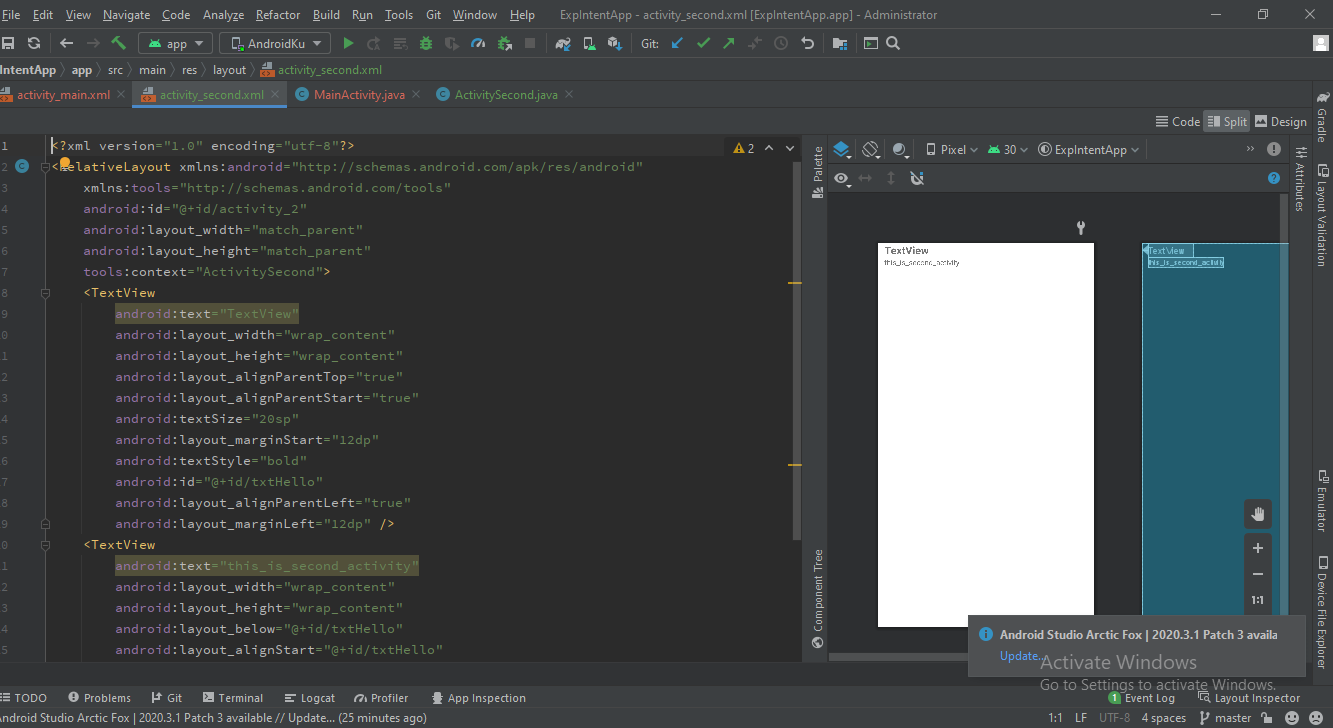Attach debugger to Android process icon
The image size is (1333, 728).
tap(504, 43)
